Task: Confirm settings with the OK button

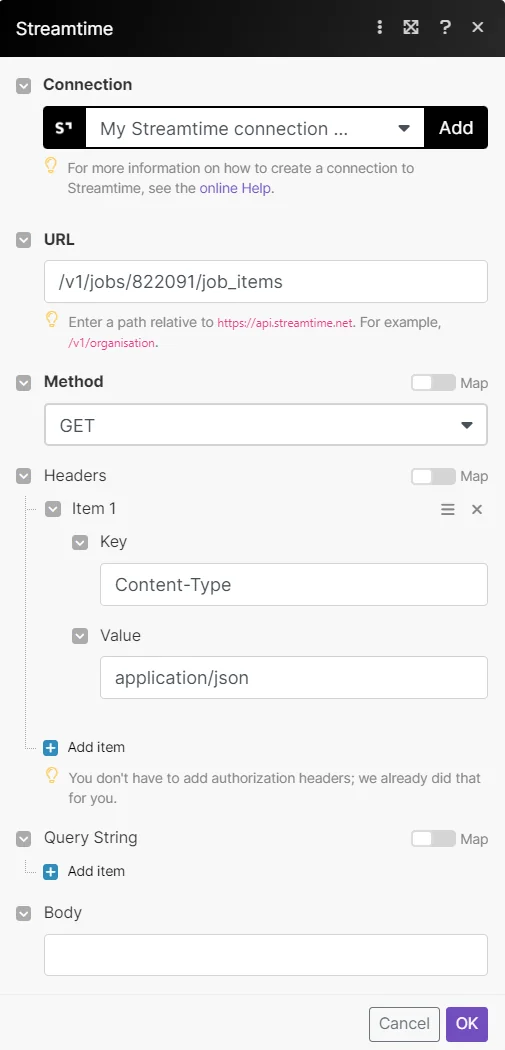Action: click(x=467, y=1024)
